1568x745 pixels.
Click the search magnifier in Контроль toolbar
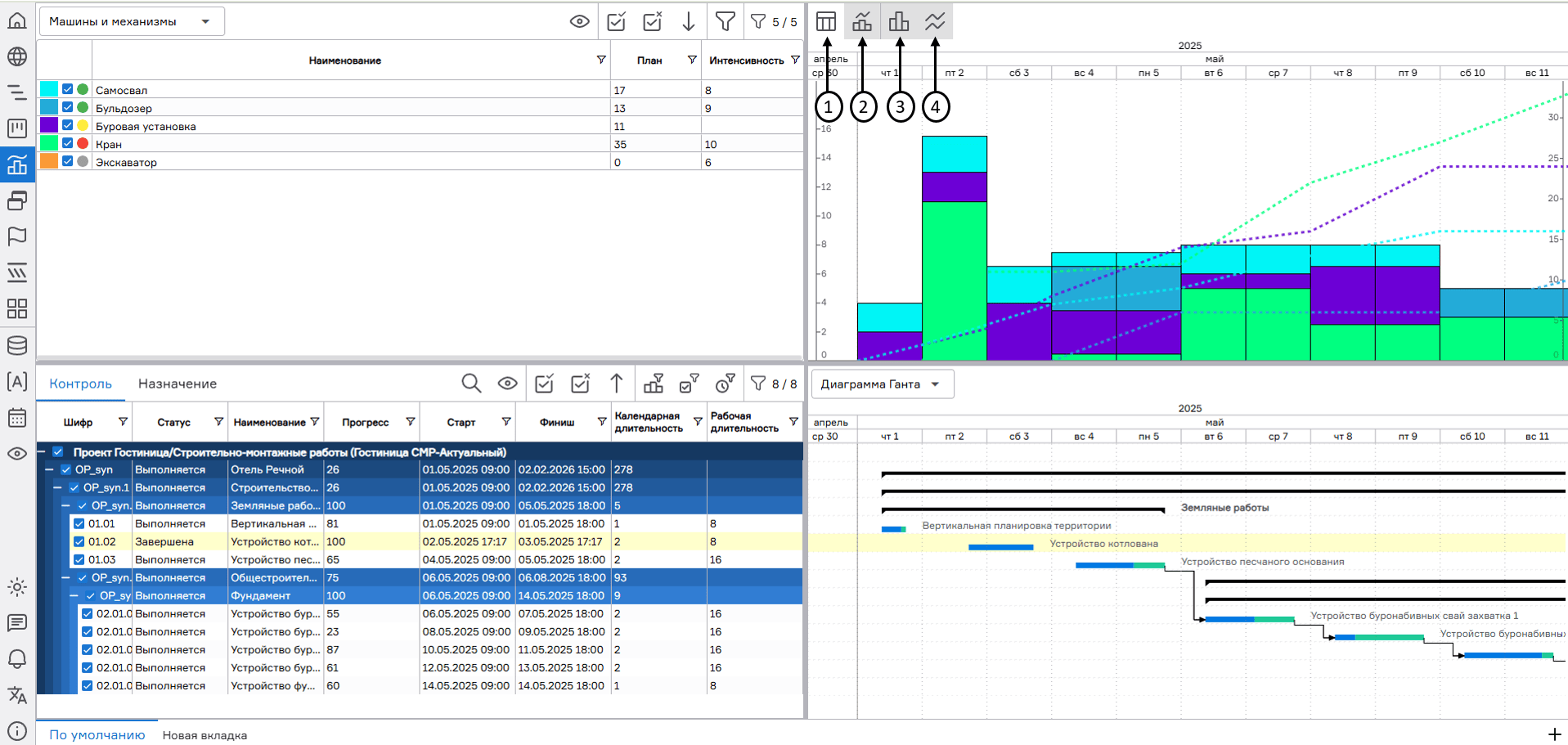tap(471, 384)
